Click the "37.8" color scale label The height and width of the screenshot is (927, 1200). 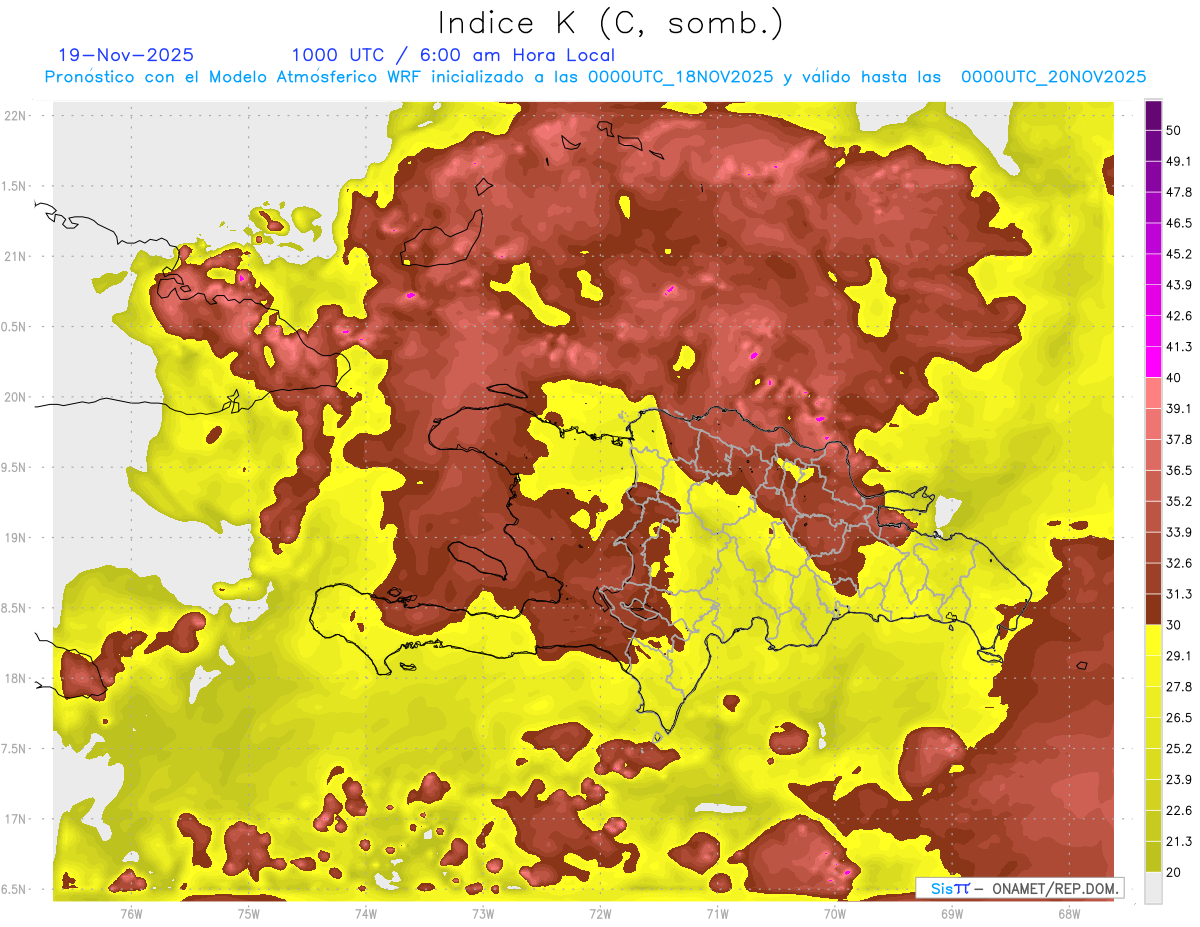(1178, 439)
